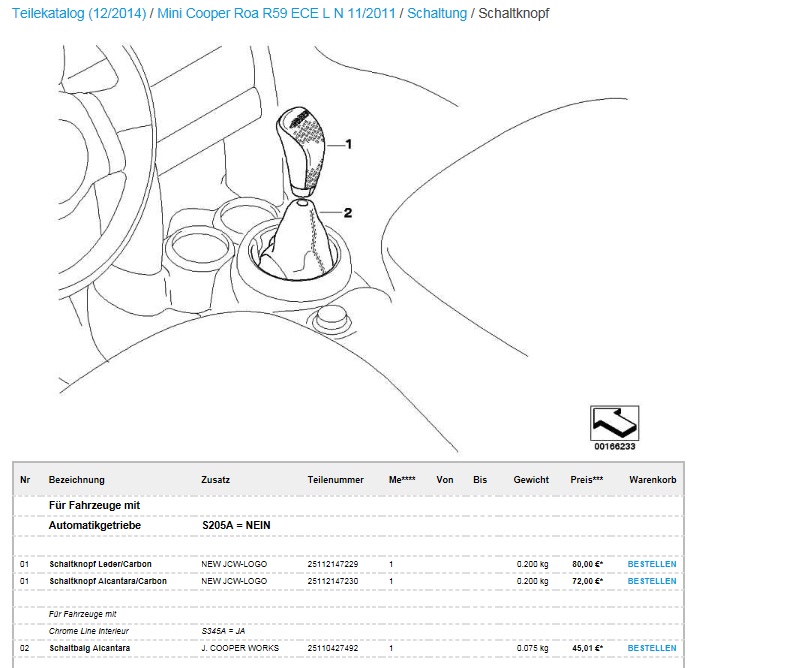Click the diagram image icon labeled 00166233
Viewport: 800px width, 668px height.
point(614,424)
